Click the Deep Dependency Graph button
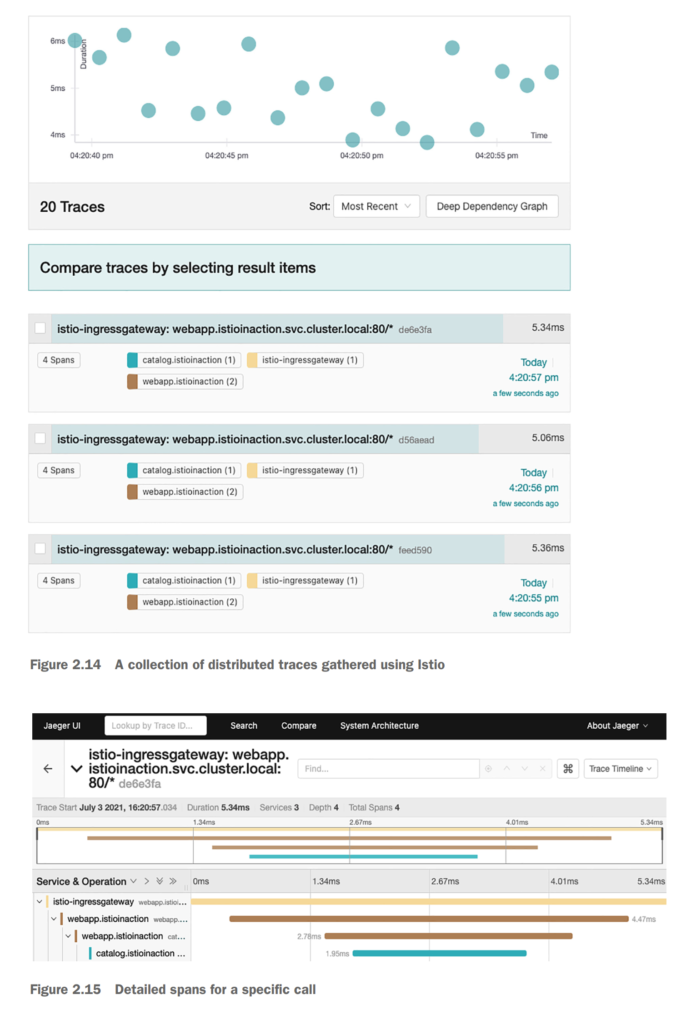 coord(492,207)
